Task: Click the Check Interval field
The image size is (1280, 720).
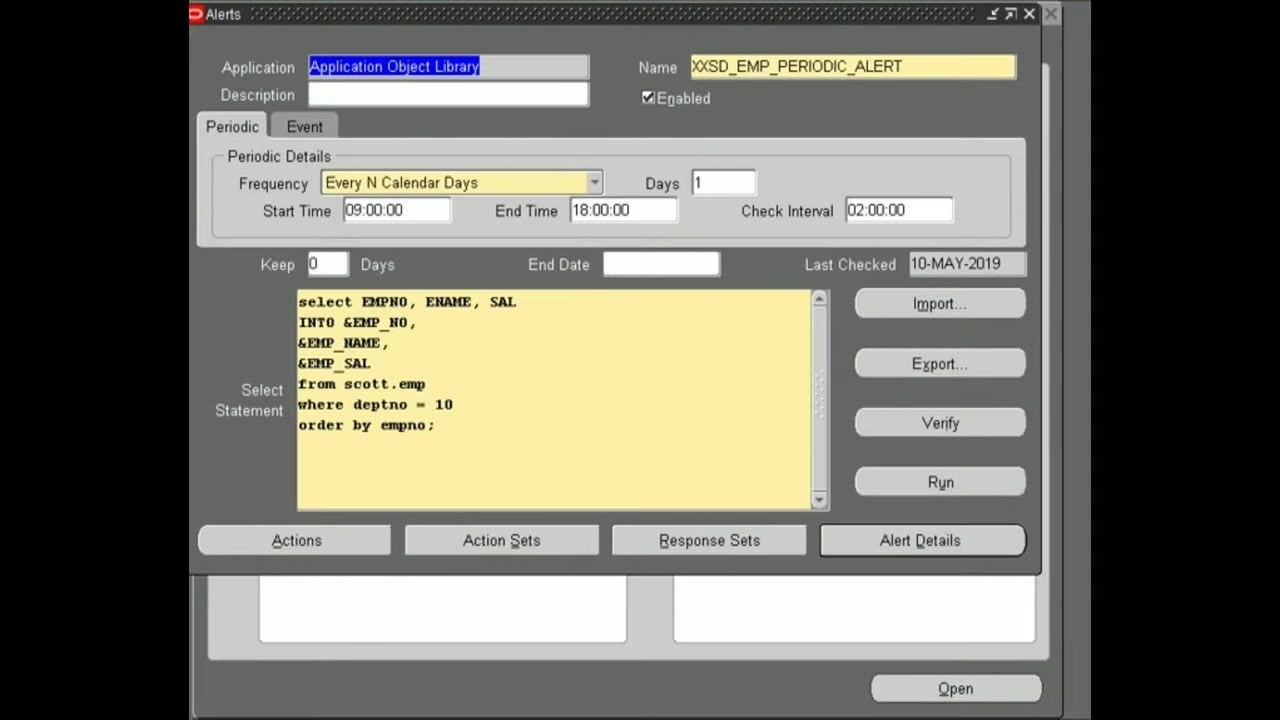Action: tap(899, 210)
